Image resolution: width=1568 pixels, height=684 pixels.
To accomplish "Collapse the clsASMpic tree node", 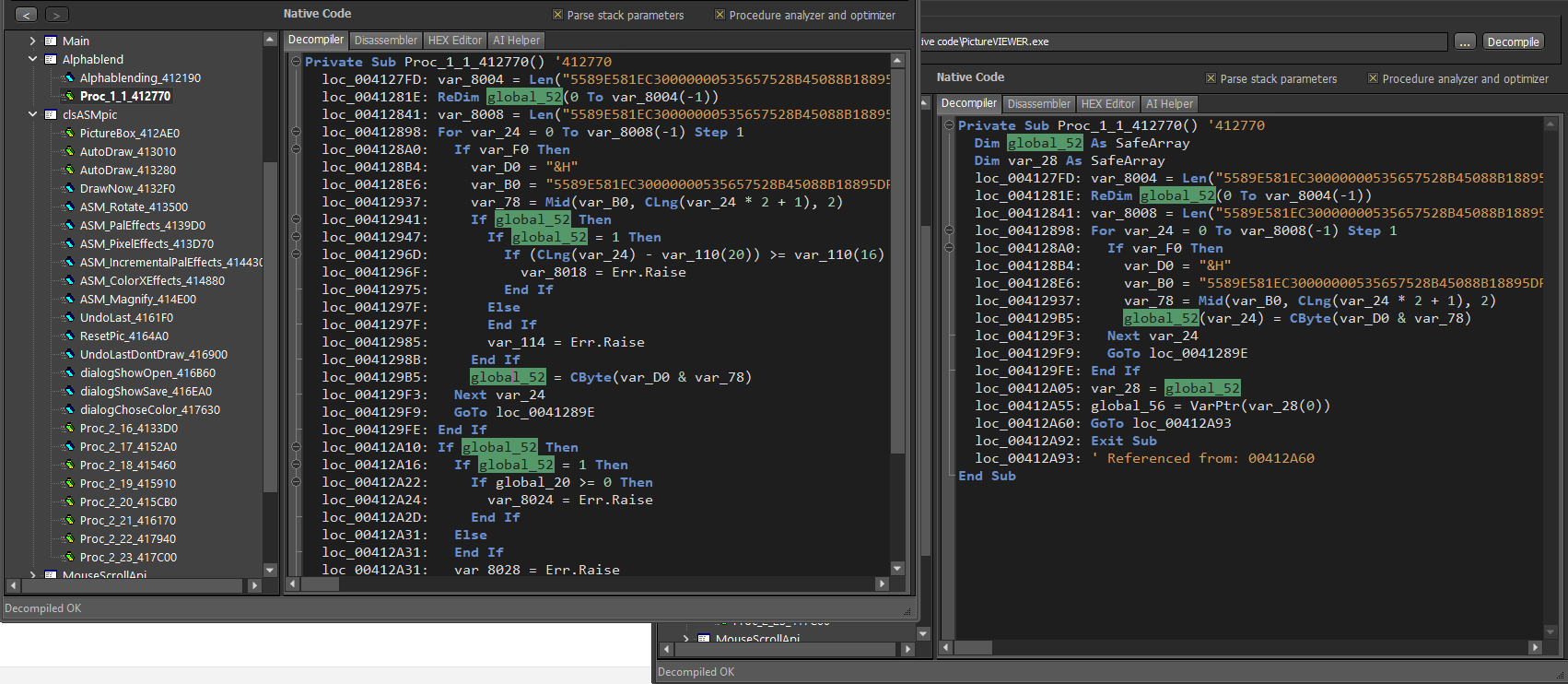I will 32,114.
